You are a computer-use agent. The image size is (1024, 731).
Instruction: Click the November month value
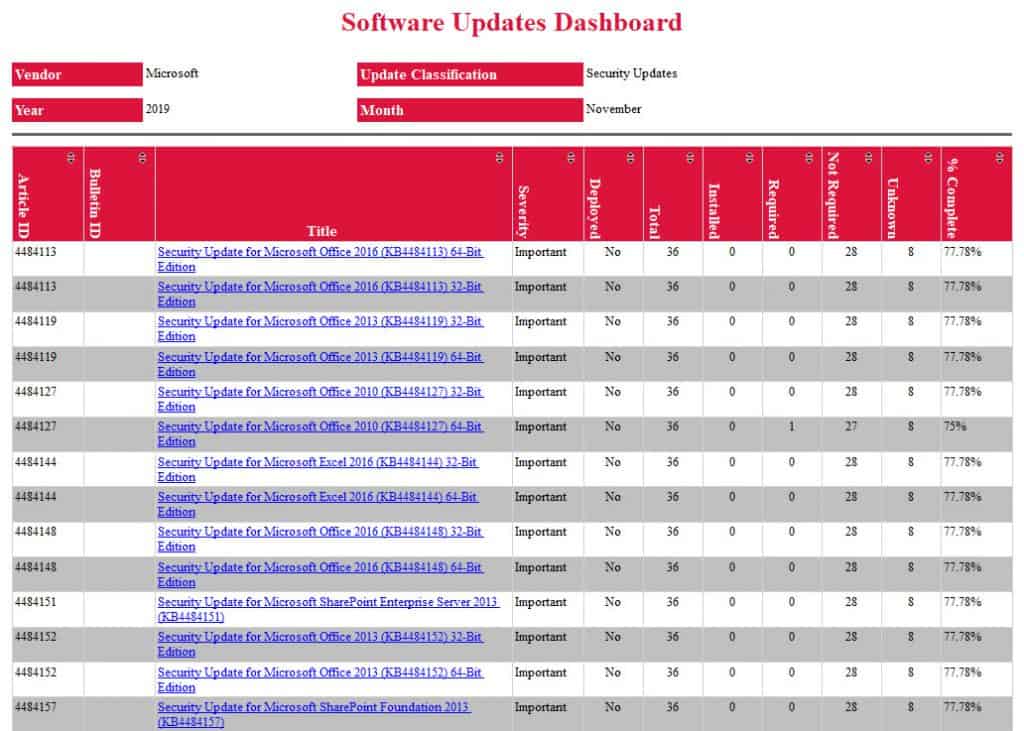tap(613, 108)
